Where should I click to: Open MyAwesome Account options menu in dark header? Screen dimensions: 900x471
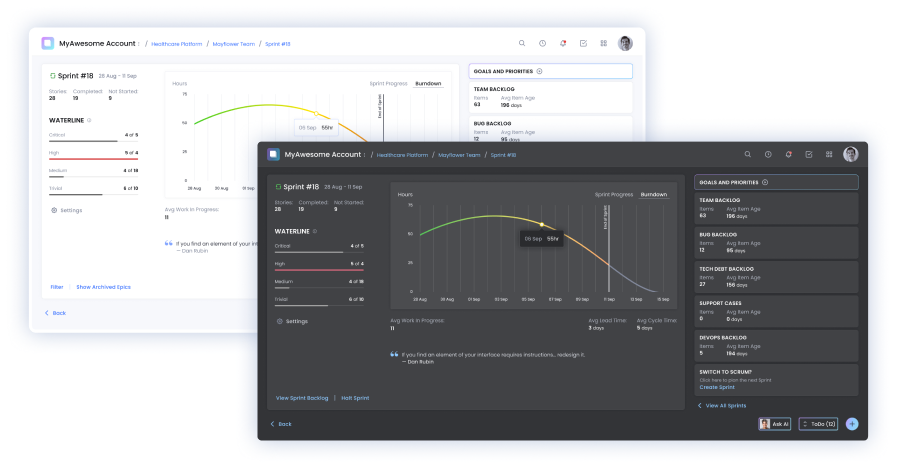pyautogui.click(x=363, y=155)
